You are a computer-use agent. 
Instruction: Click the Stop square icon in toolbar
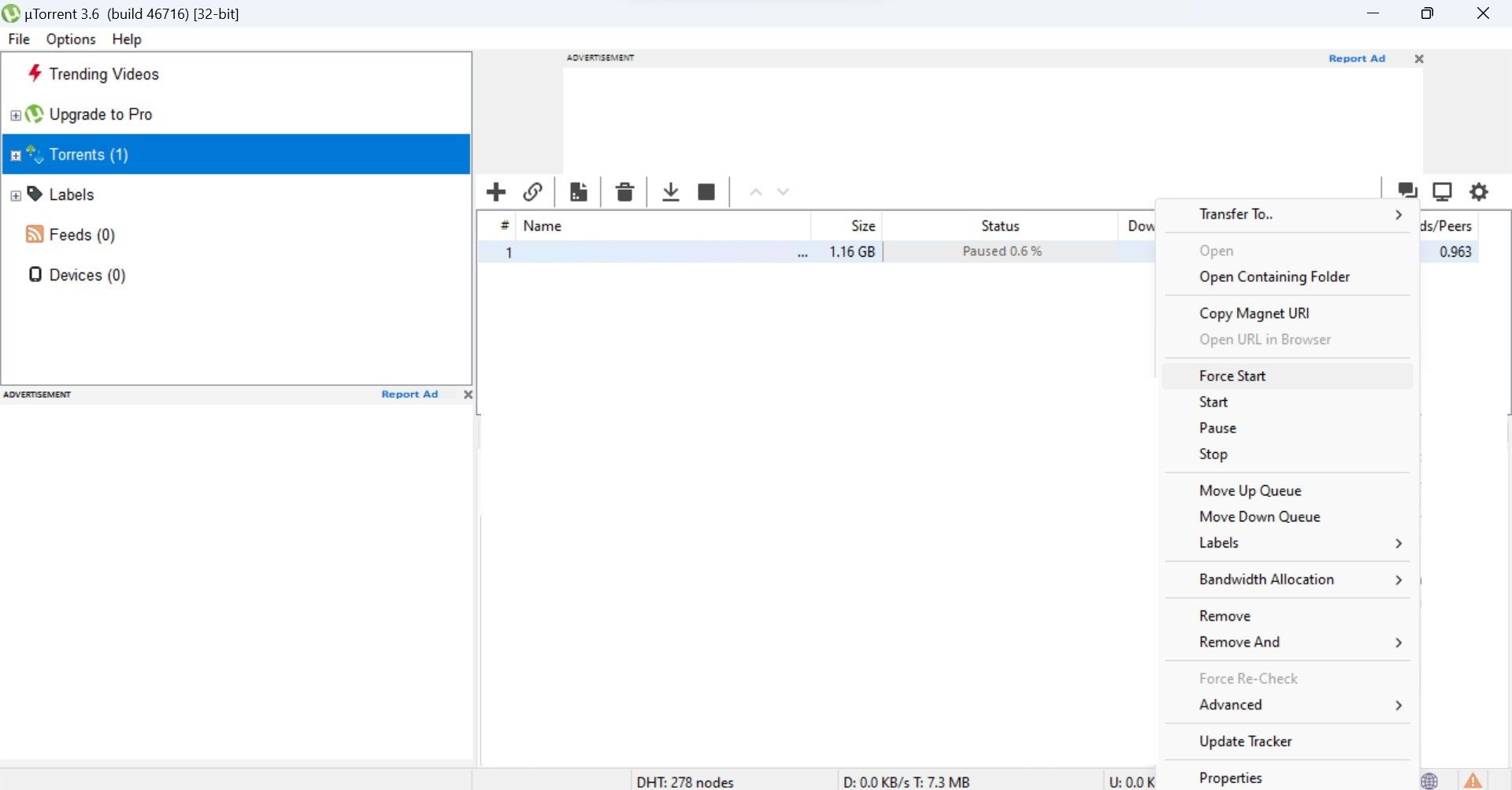tap(706, 191)
